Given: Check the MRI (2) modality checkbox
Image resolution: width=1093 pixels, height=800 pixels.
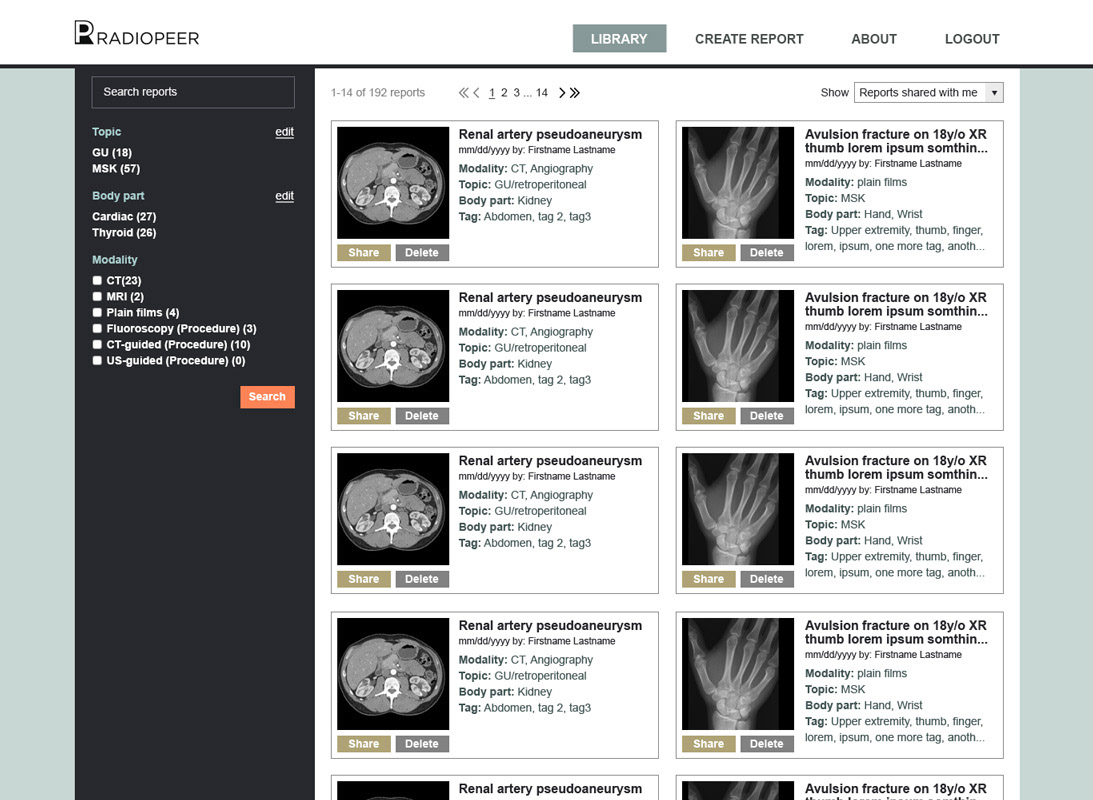Looking at the screenshot, I should coord(97,296).
